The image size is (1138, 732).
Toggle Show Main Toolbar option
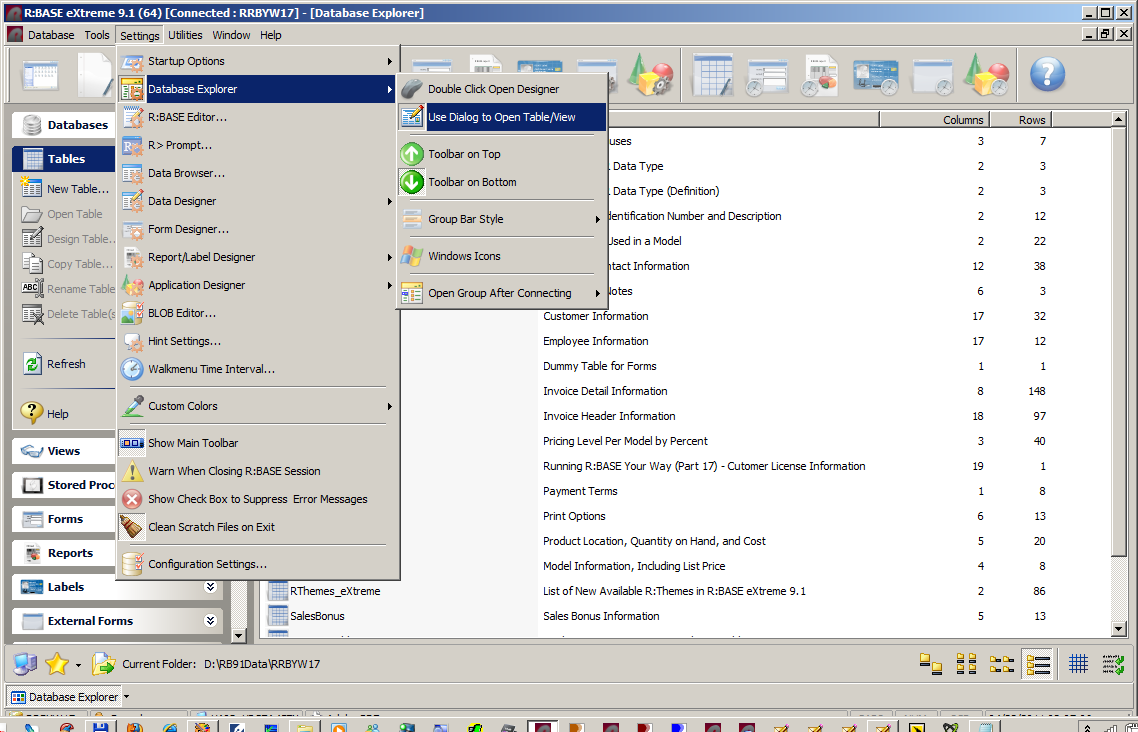coord(192,443)
